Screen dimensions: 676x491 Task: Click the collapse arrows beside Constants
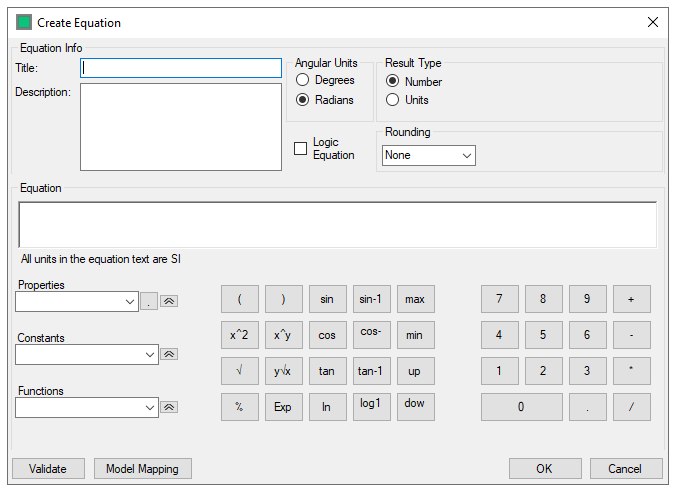coord(170,354)
